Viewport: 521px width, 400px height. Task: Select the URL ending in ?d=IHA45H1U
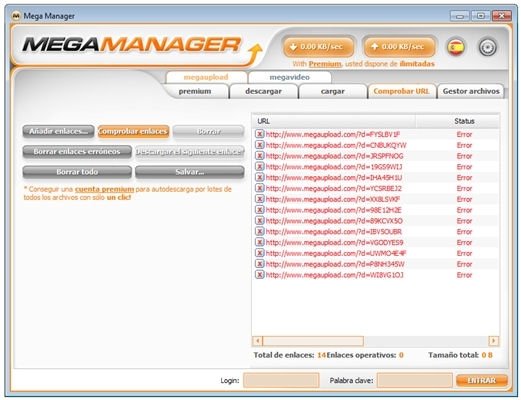pos(334,177)
